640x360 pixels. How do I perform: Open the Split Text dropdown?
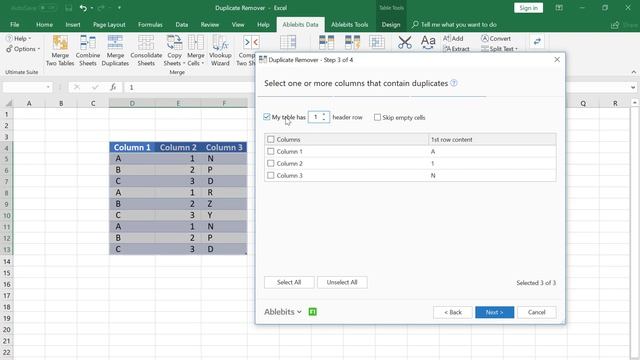499,49
